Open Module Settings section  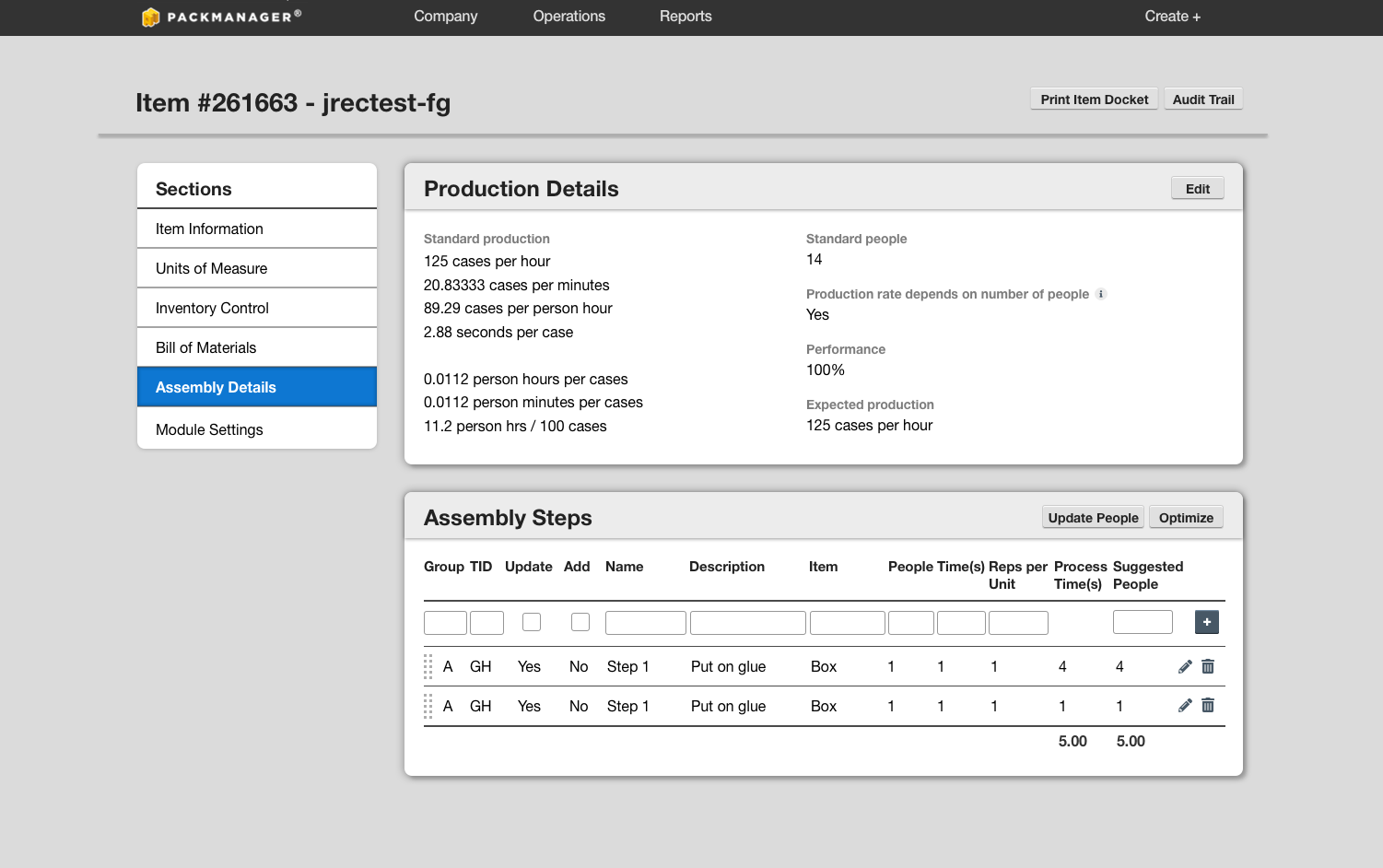click(257, 429)
